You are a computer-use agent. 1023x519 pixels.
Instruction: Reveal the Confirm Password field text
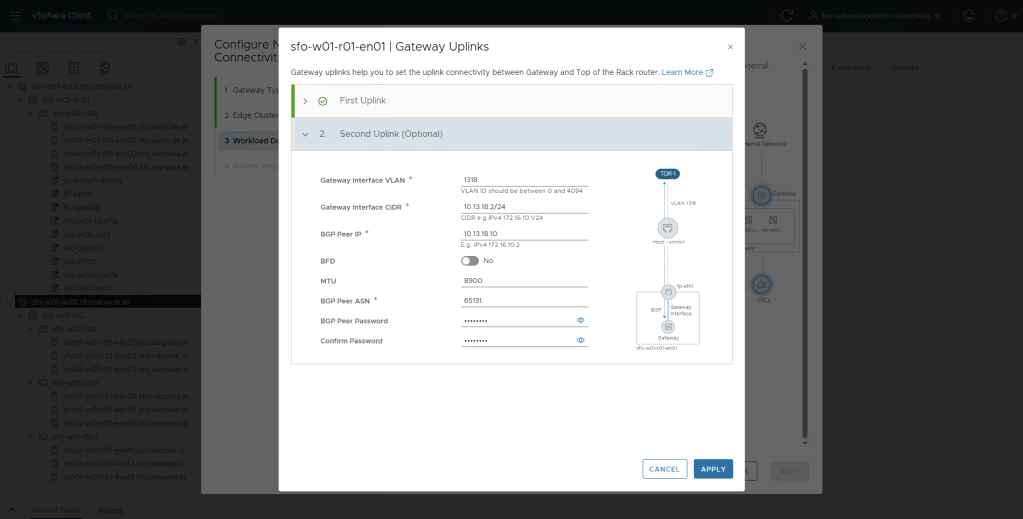click(580, 341)
